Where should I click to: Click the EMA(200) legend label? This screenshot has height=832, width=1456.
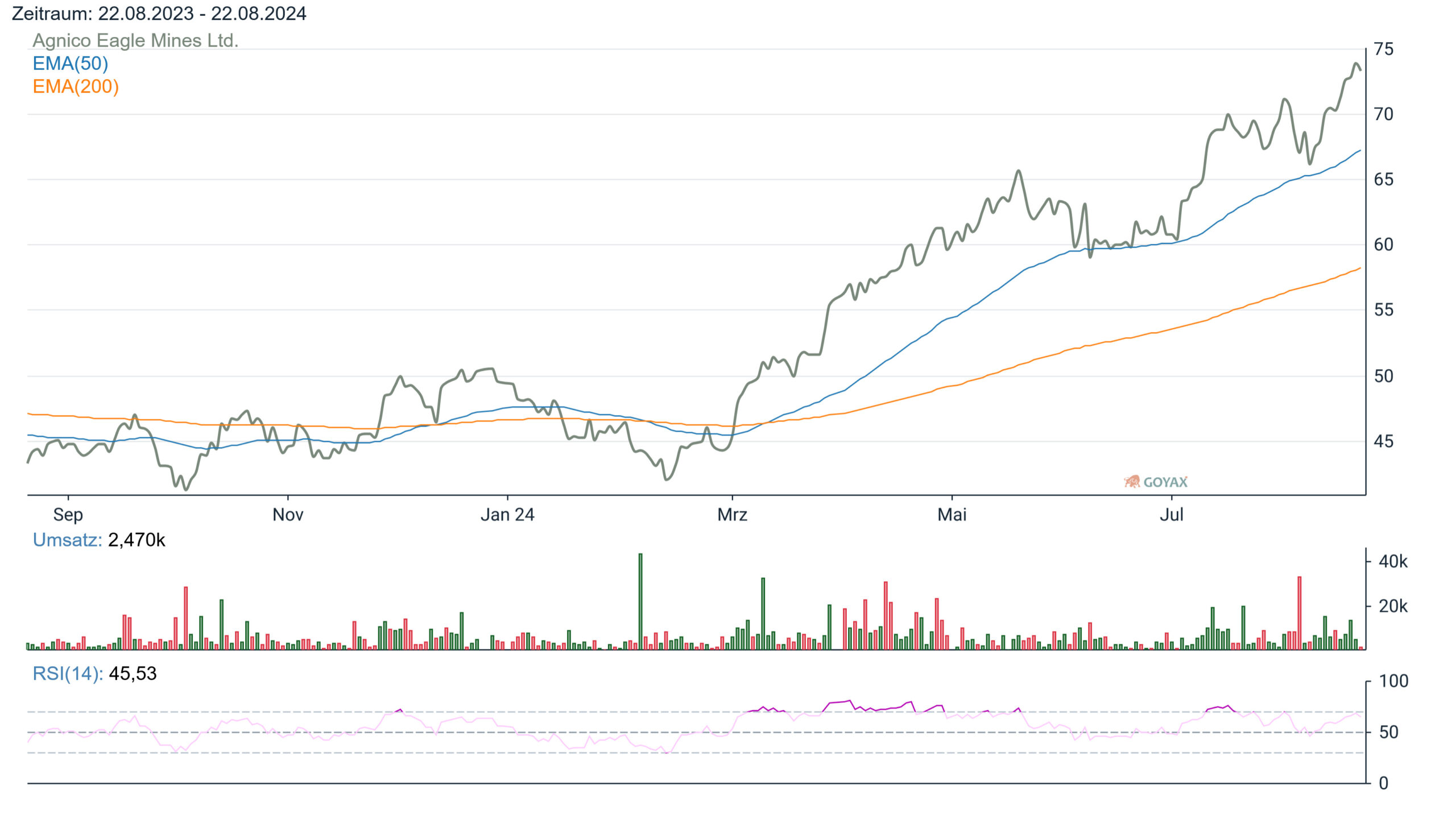click(x=76, y=86)
